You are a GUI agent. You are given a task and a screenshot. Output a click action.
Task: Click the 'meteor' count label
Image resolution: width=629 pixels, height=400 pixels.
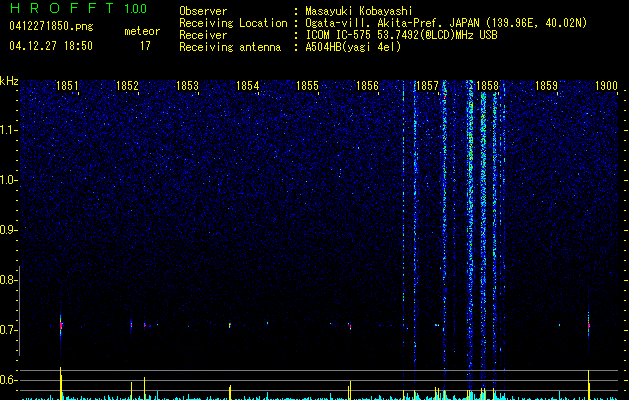142,31
